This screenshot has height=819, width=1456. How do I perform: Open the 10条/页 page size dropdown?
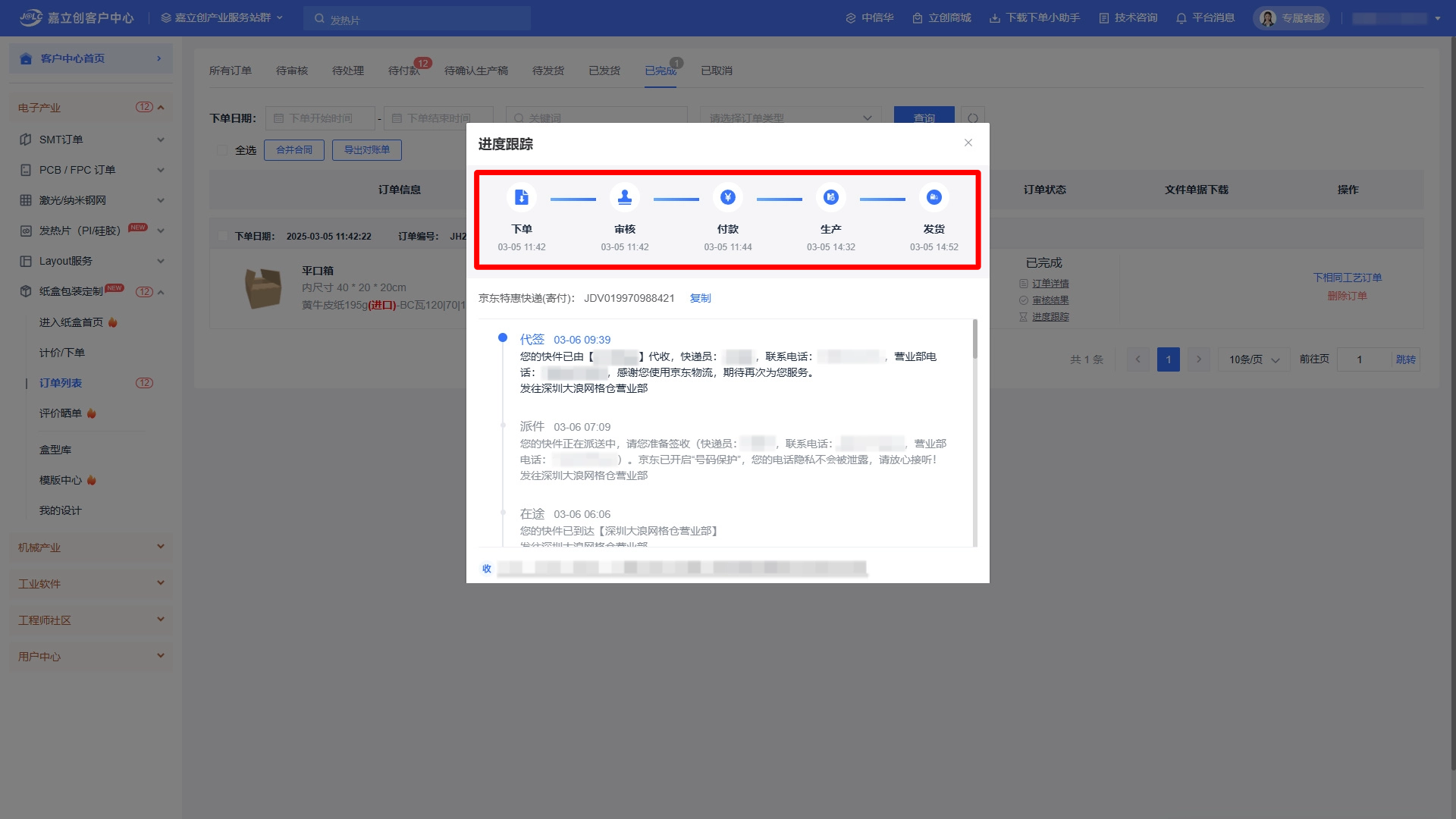(x=1254, y=359)
